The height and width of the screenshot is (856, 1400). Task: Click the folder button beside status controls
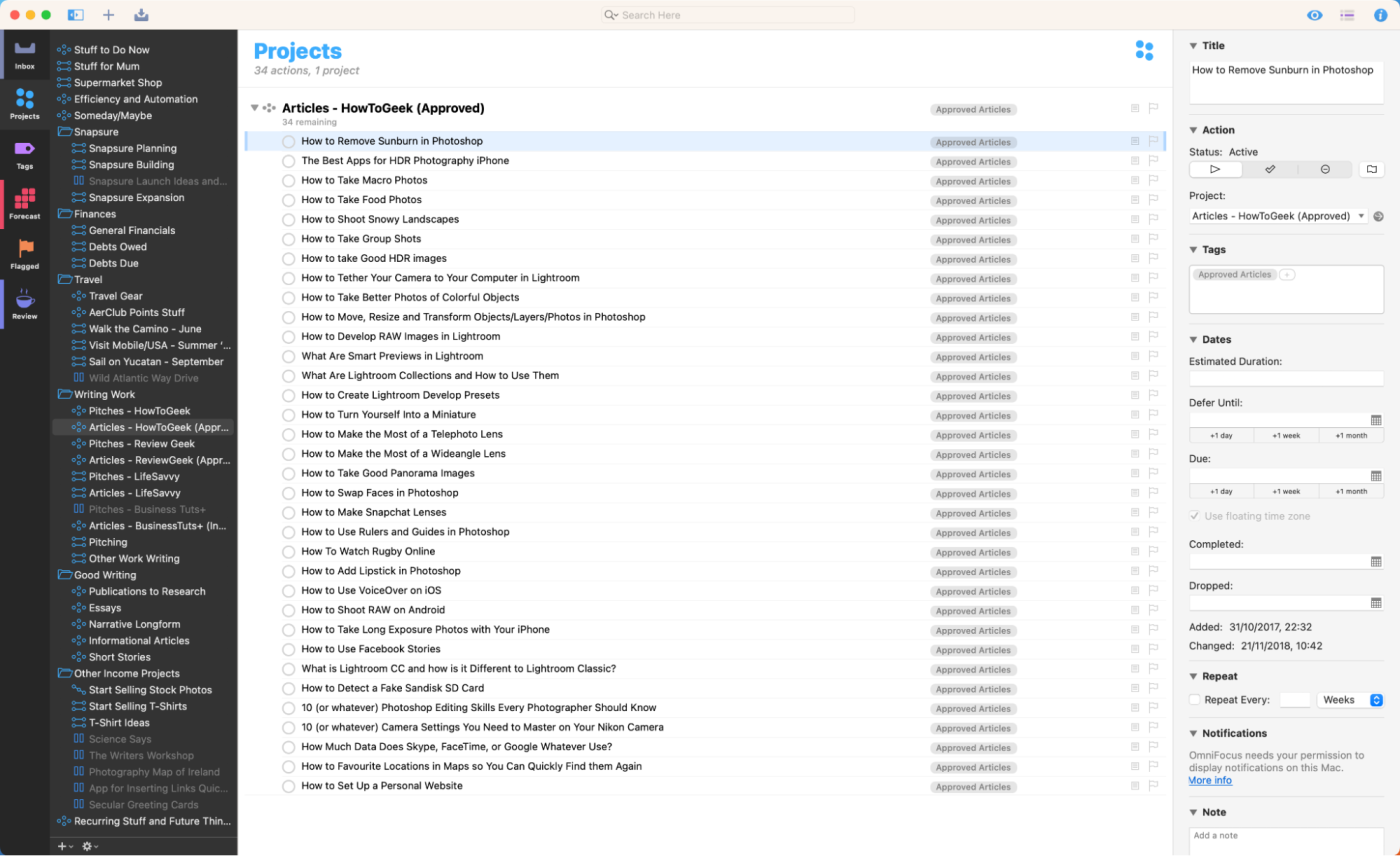[x=1372, y=170]
